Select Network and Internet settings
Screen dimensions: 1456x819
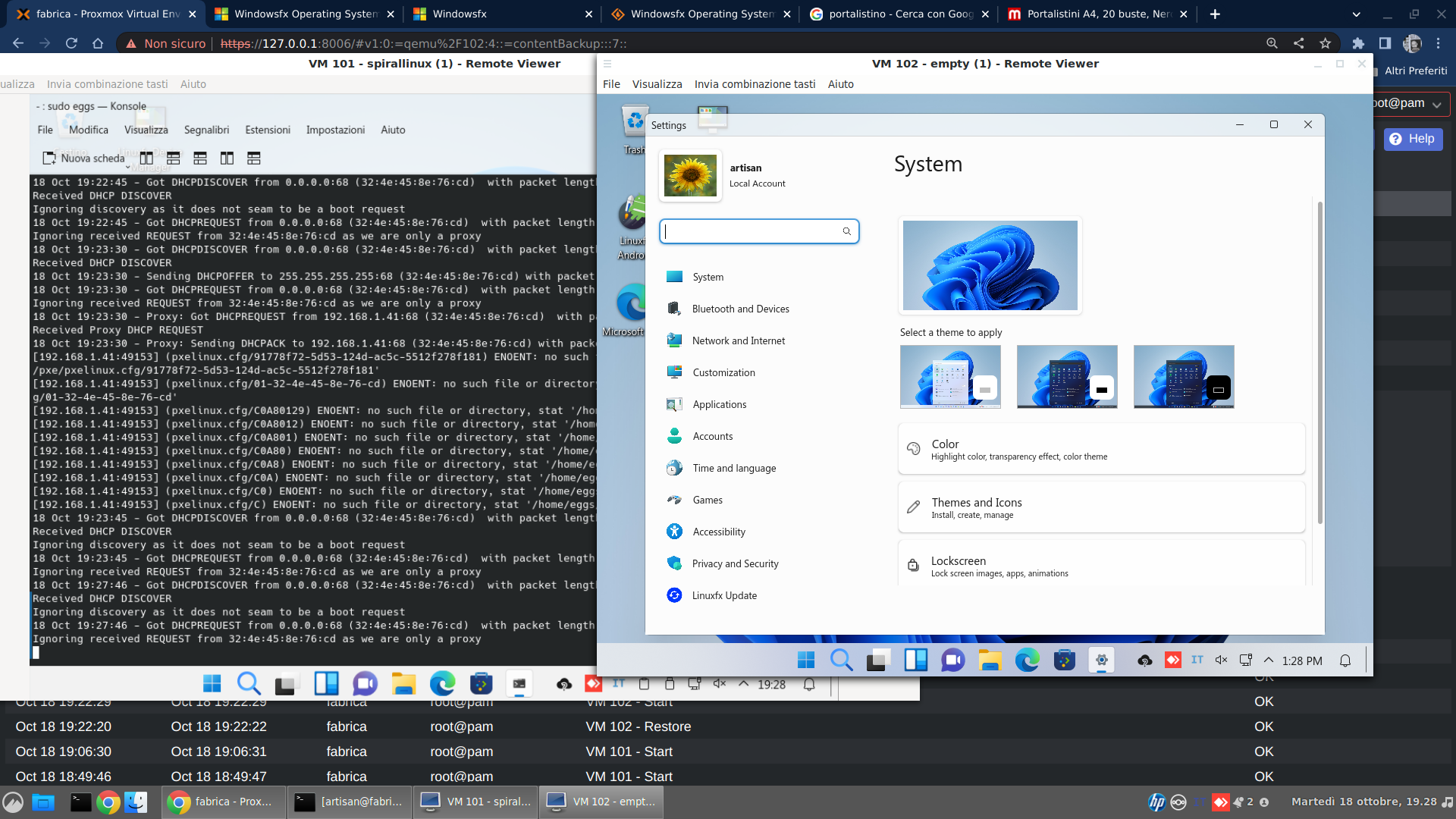tap(738, 340)
